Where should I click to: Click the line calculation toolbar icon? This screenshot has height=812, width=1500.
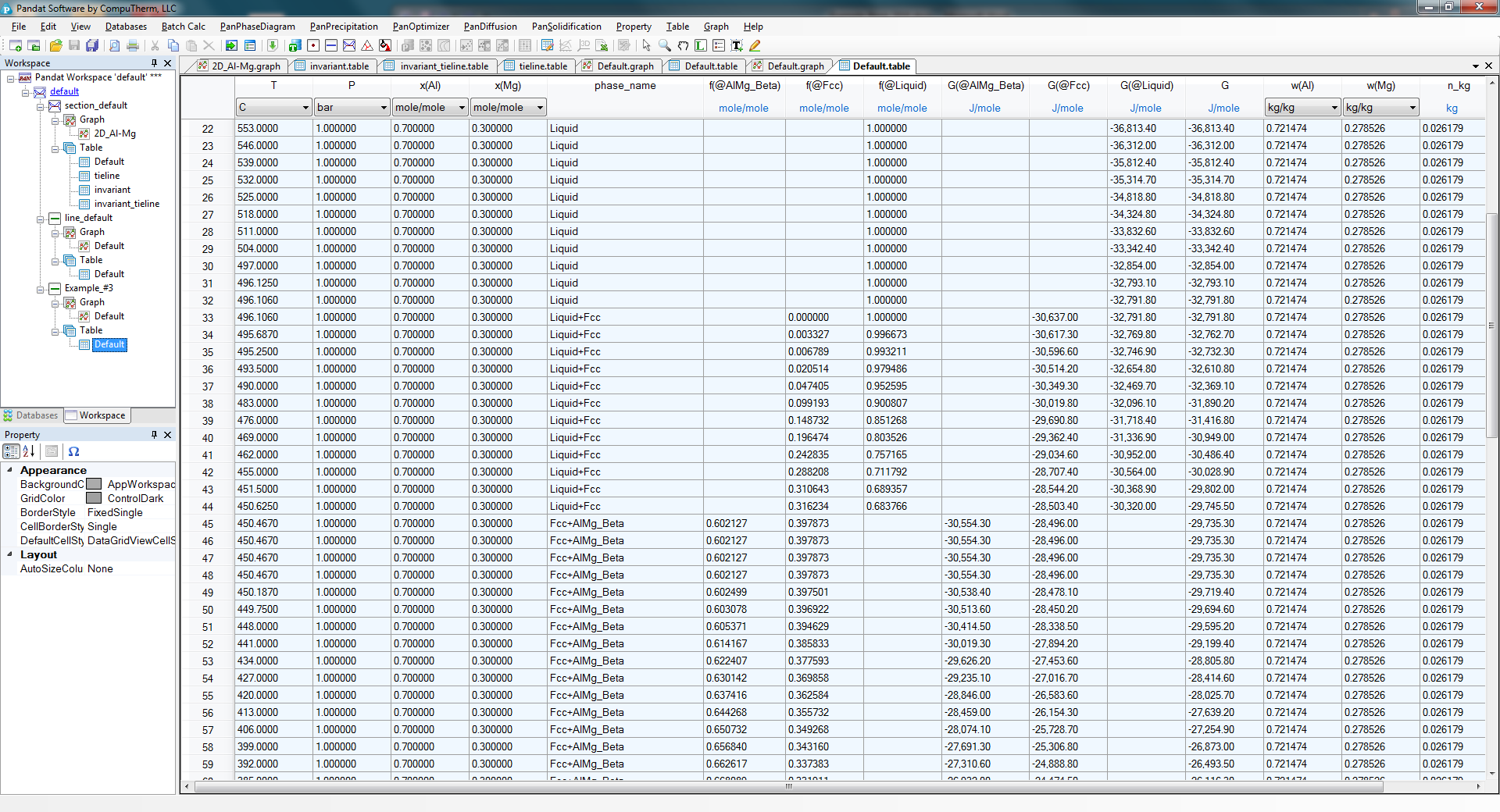[331, 46]
